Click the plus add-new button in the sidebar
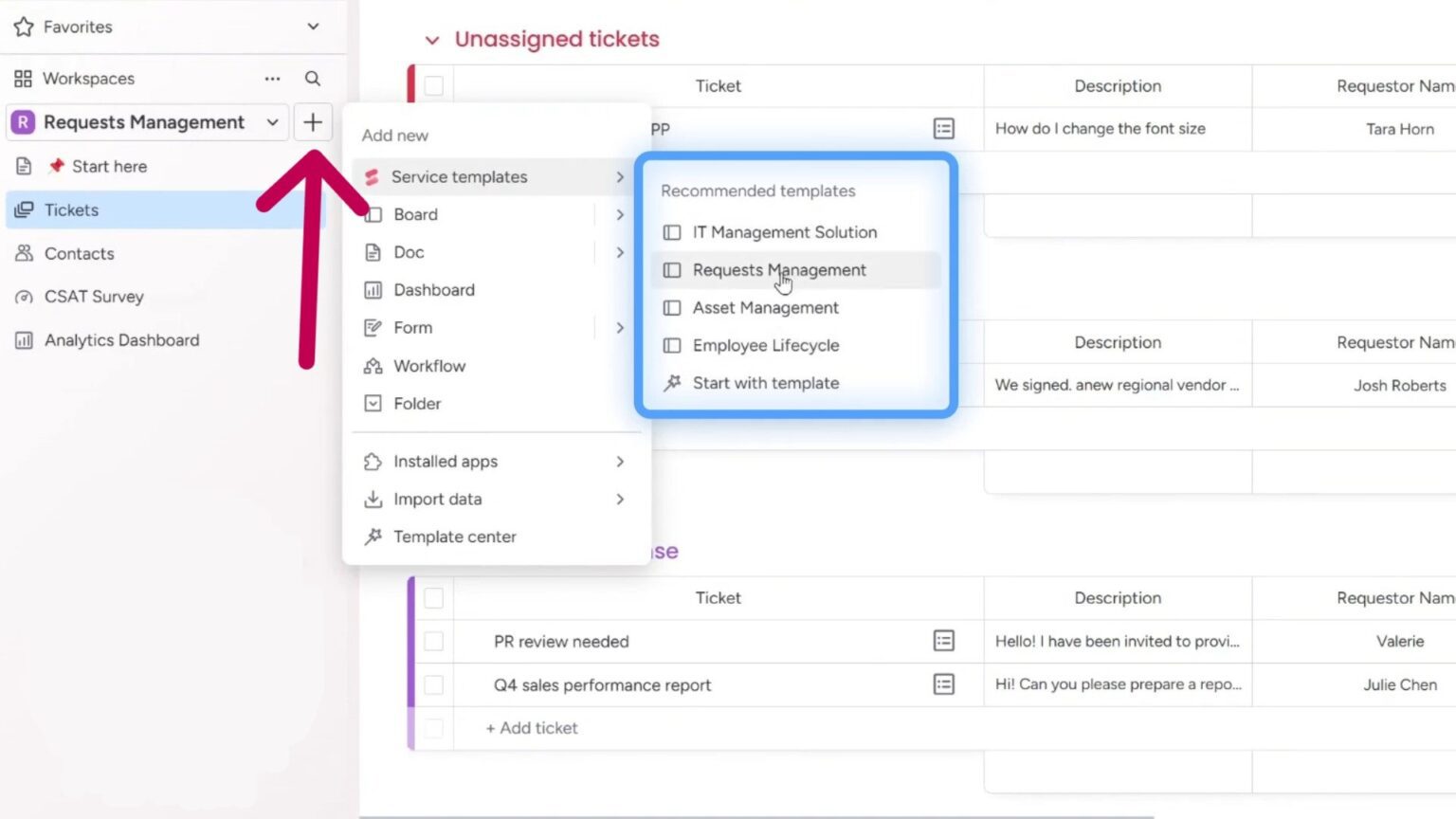 click(313, 122)
